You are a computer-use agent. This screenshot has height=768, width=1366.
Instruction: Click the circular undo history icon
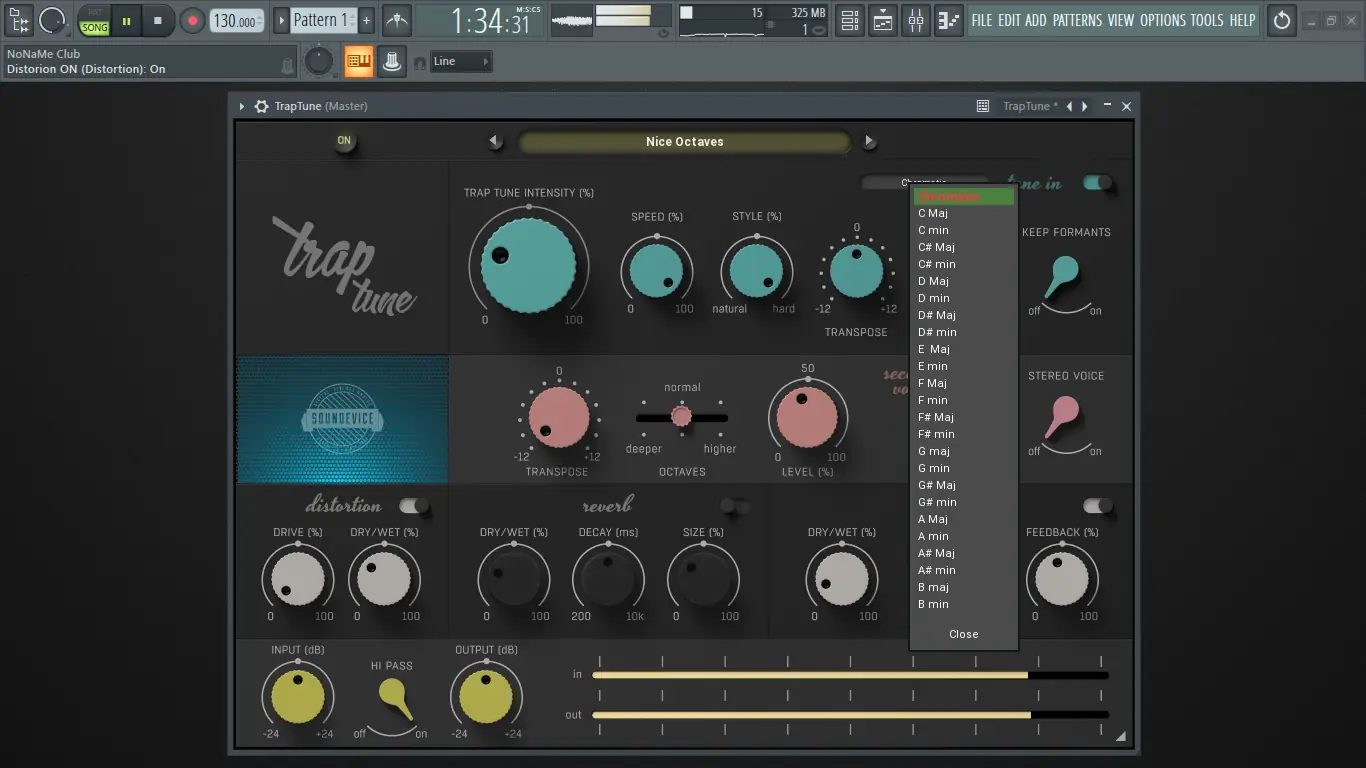pyautogui.click(x=1281, y=20)
